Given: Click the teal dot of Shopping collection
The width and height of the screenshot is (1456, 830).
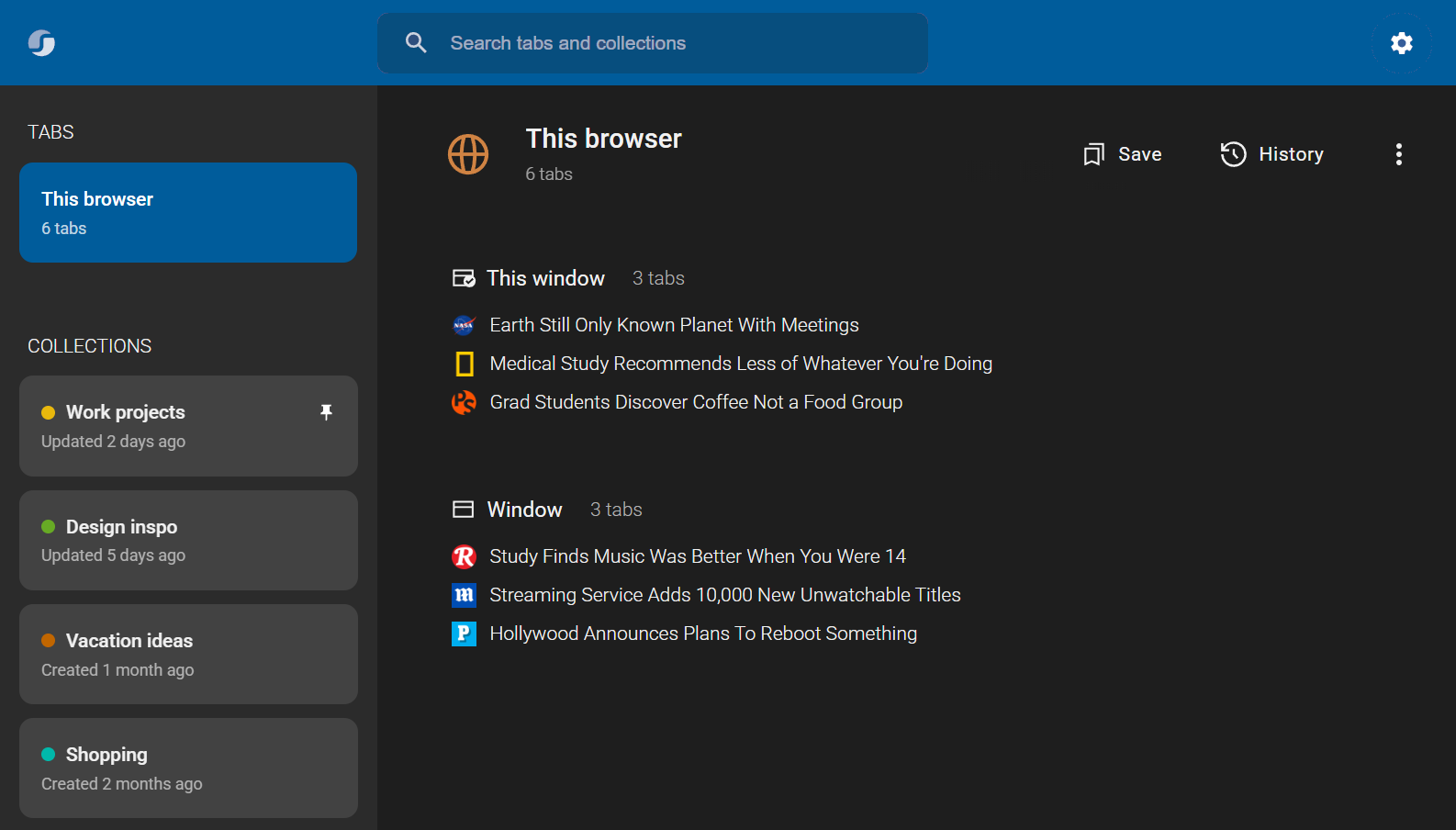Looking at the screenshot, I should (x=49, y=755).
